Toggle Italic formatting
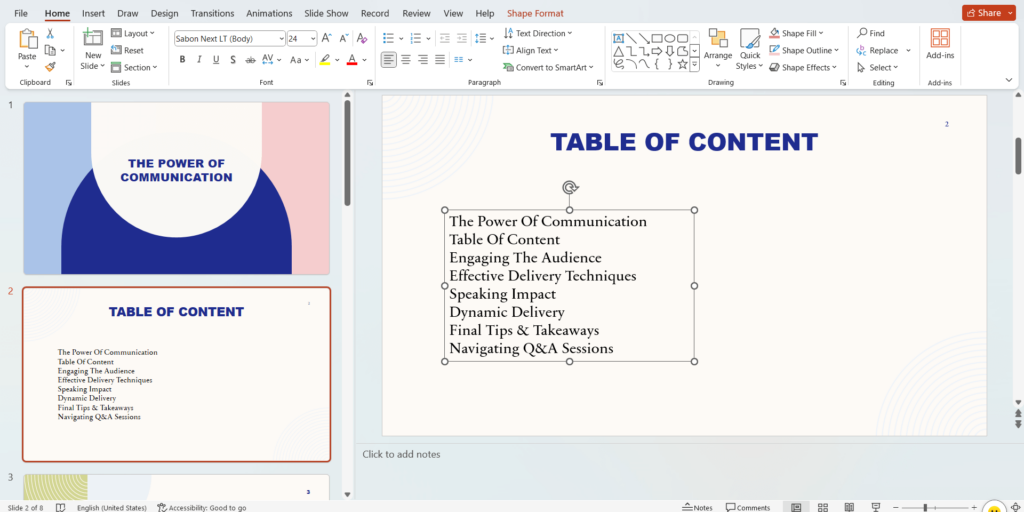This screenshot has width=1024, height=512. point(200,60)
